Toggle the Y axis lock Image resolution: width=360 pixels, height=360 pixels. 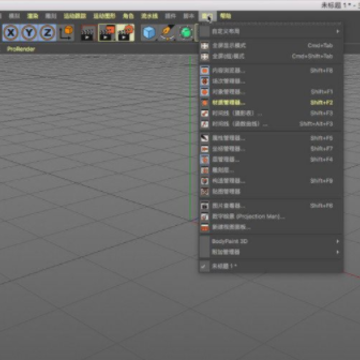click(29, 33)
